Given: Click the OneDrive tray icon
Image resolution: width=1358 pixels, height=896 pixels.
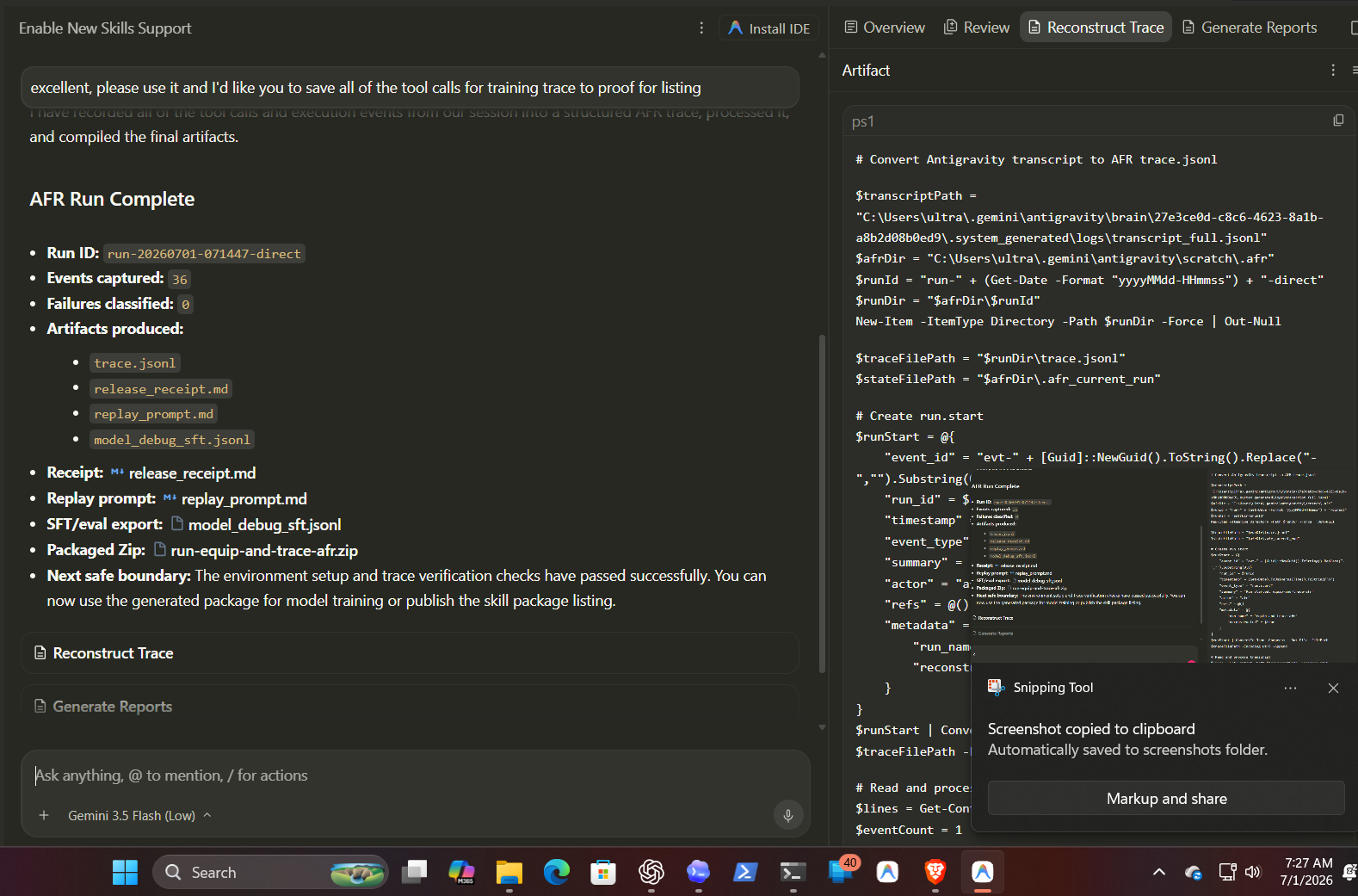Looking at the screenshot, I should (1193, 873).
